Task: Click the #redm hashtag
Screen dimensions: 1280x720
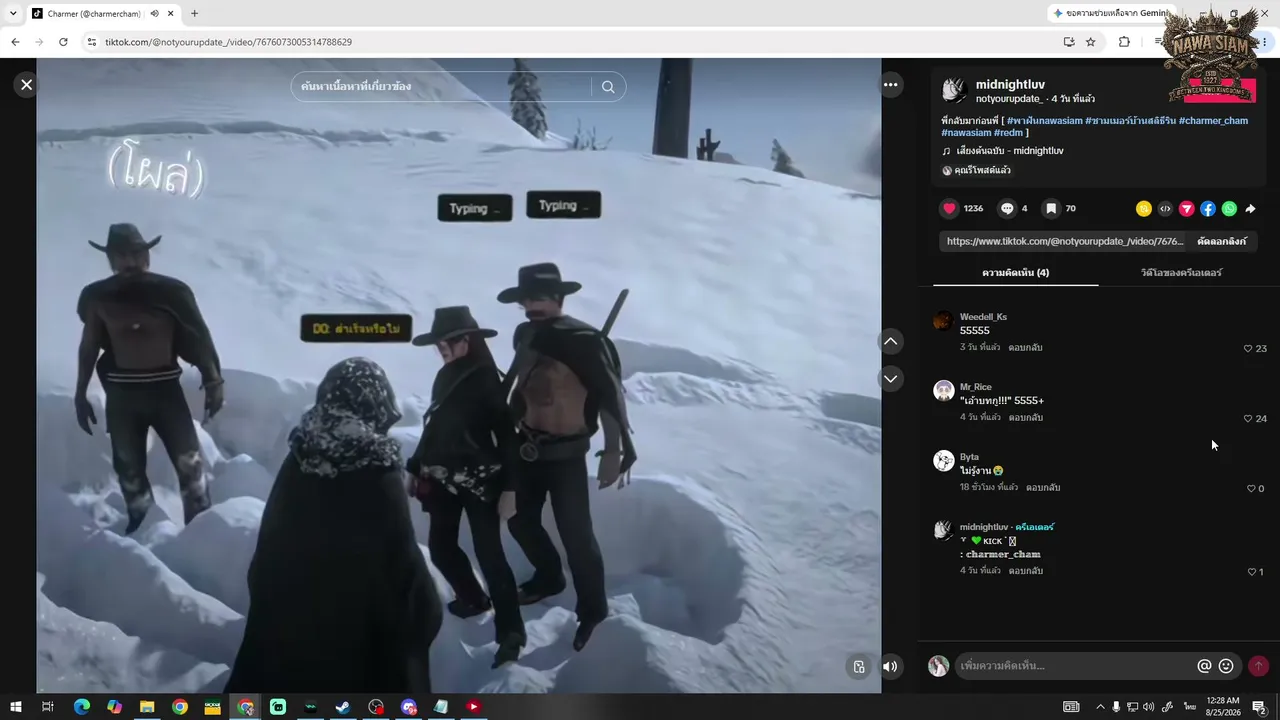Action: coord(1008,133)
